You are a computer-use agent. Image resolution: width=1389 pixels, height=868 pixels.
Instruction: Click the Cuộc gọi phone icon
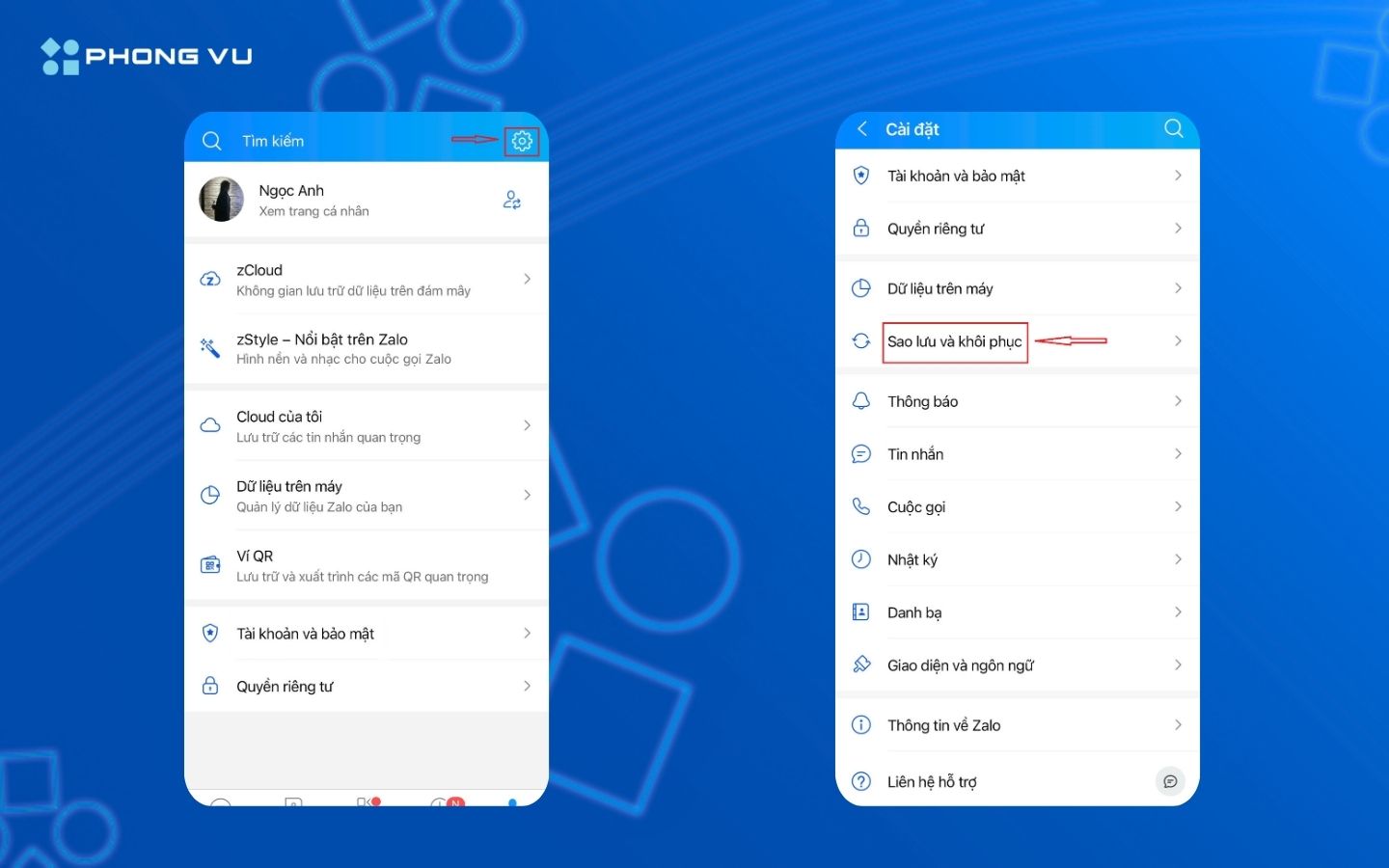tap(861, 506)
